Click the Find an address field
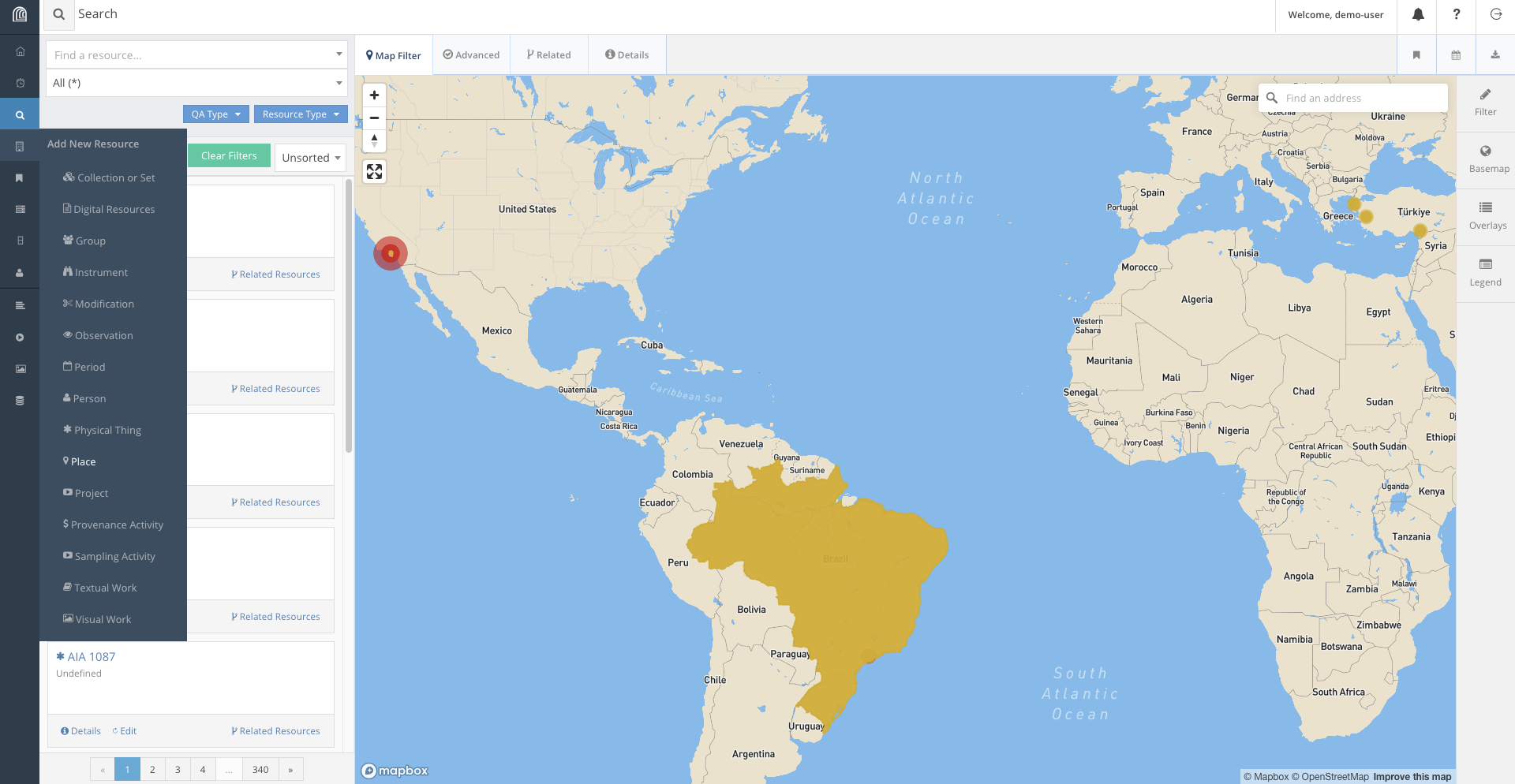This screenshot has width=1515, height=784. (1361, 99)
